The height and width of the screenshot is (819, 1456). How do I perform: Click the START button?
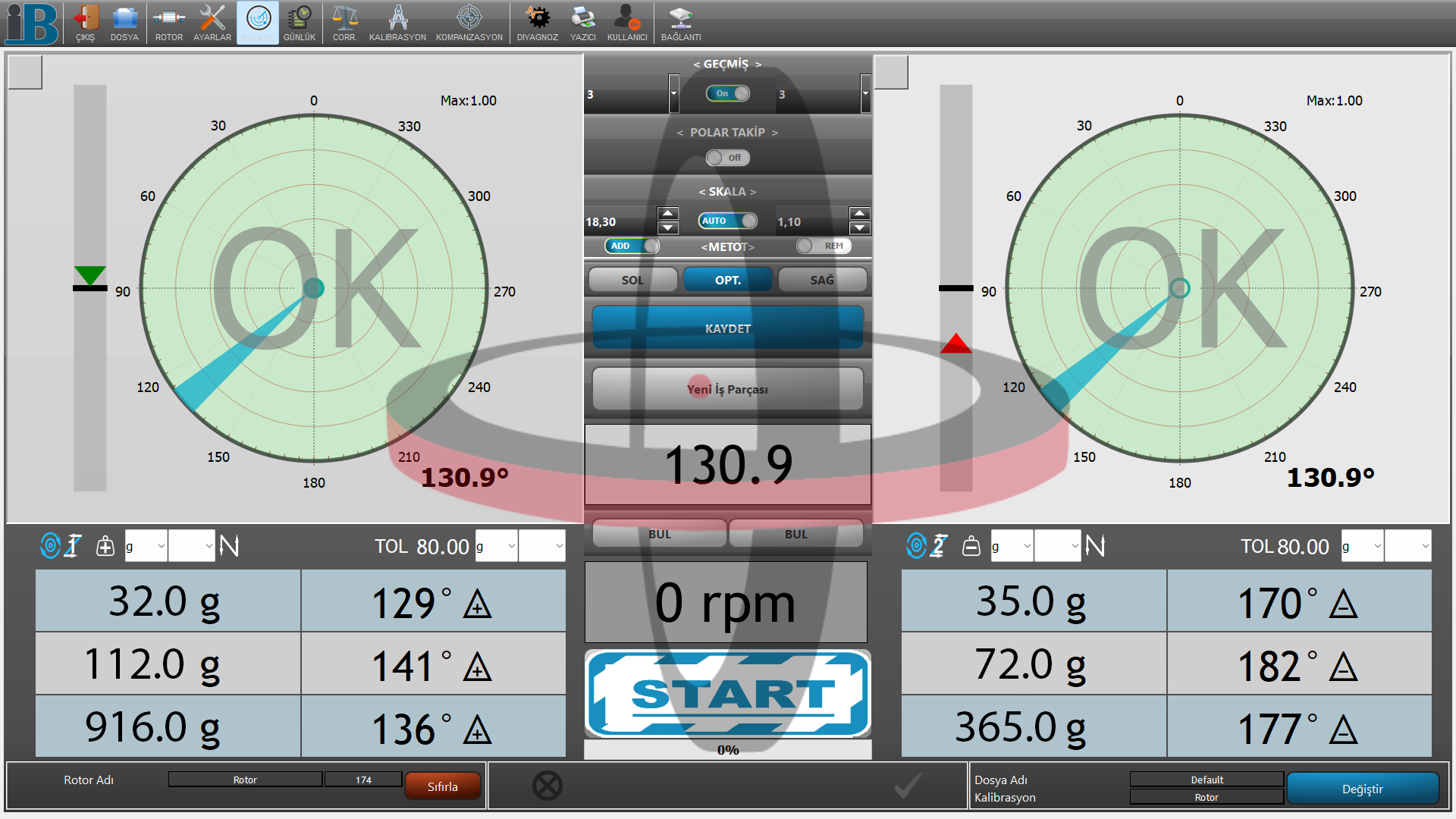coord(728,694)
